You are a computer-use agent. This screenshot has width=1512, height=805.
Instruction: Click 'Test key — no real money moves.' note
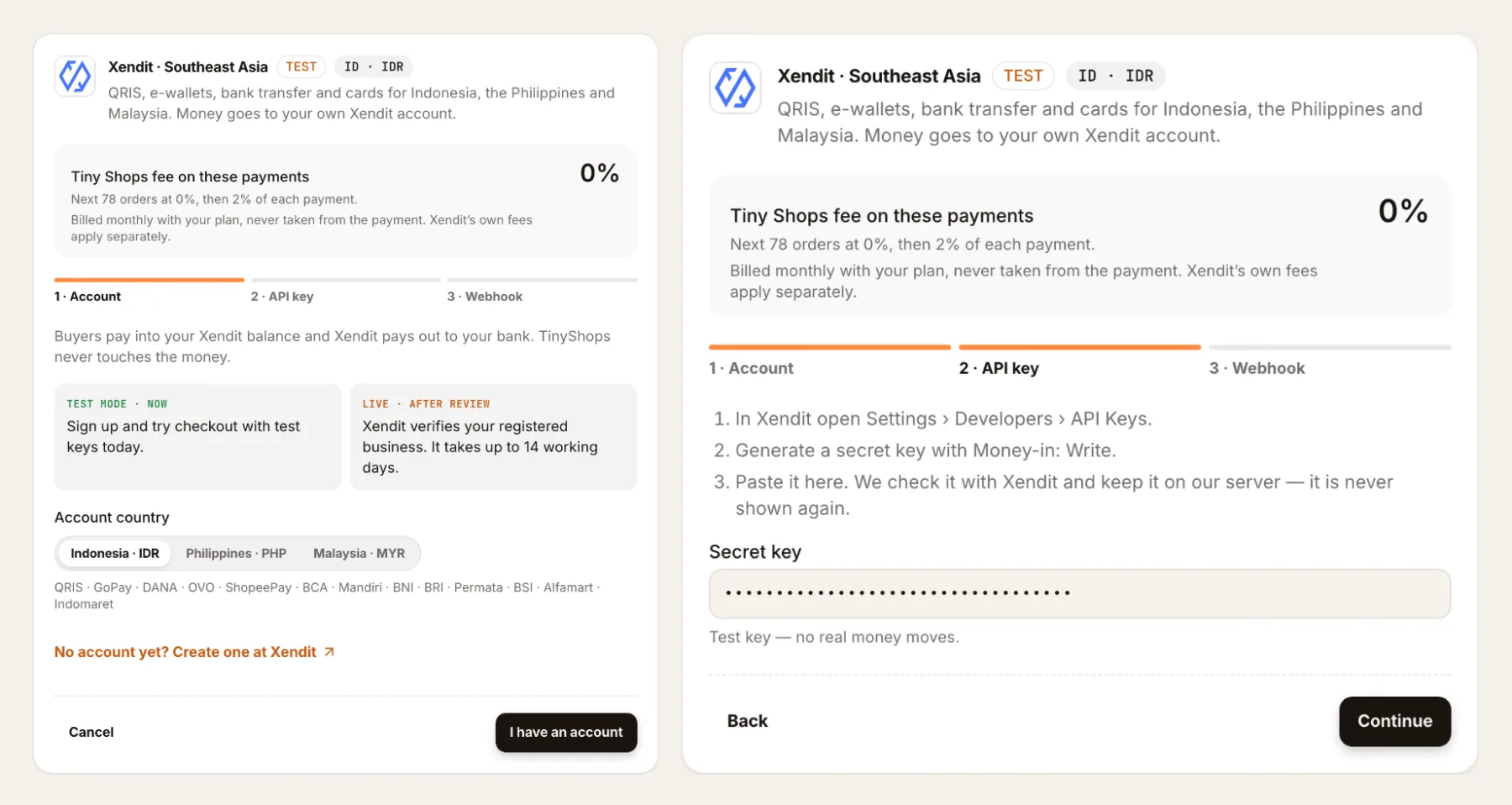(834, 637)
